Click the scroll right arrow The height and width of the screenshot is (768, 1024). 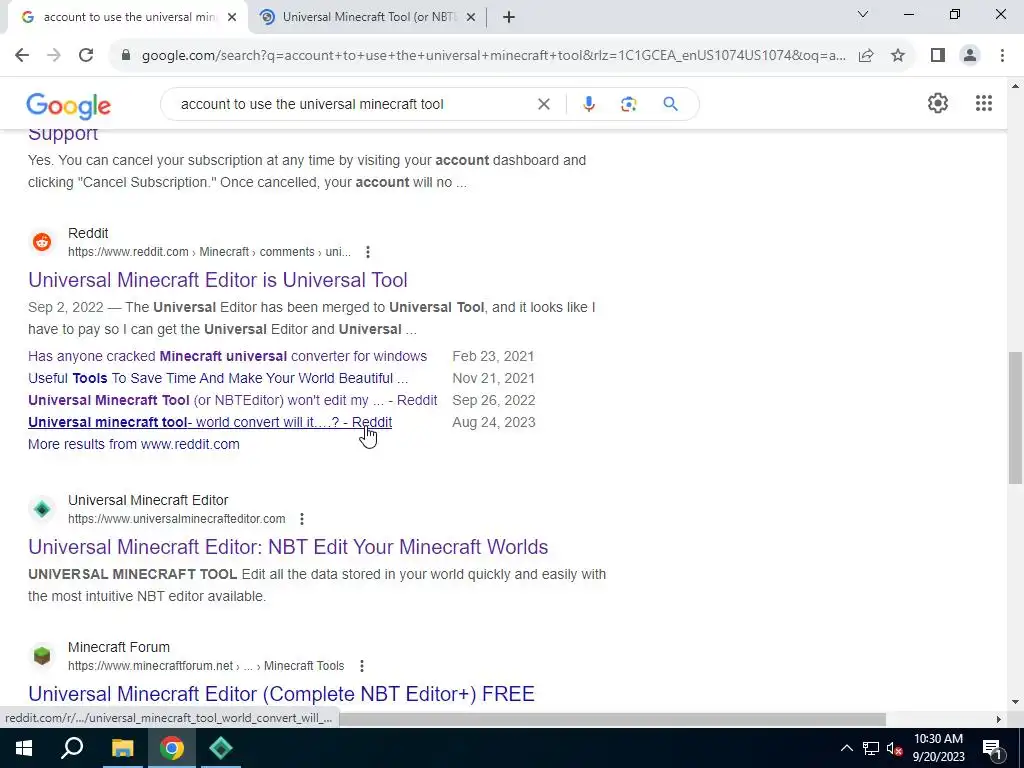998,719
